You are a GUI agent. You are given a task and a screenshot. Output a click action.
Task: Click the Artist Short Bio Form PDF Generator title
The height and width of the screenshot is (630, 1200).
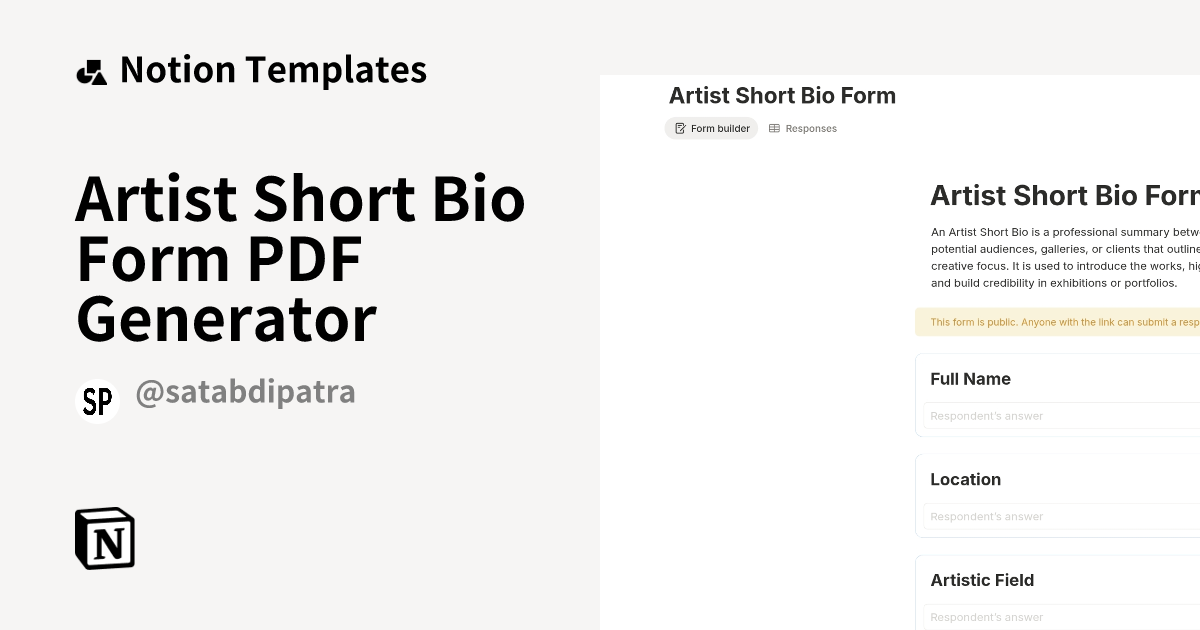300,258
